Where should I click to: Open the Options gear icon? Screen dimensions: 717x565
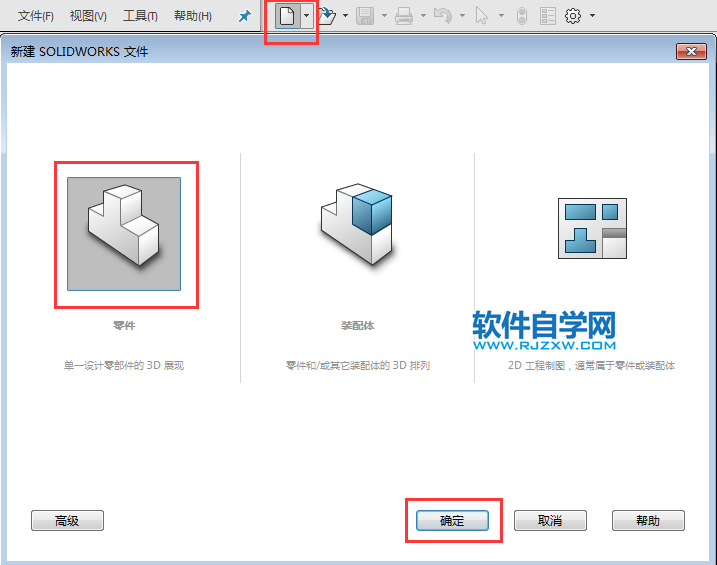tap(573, 16)
